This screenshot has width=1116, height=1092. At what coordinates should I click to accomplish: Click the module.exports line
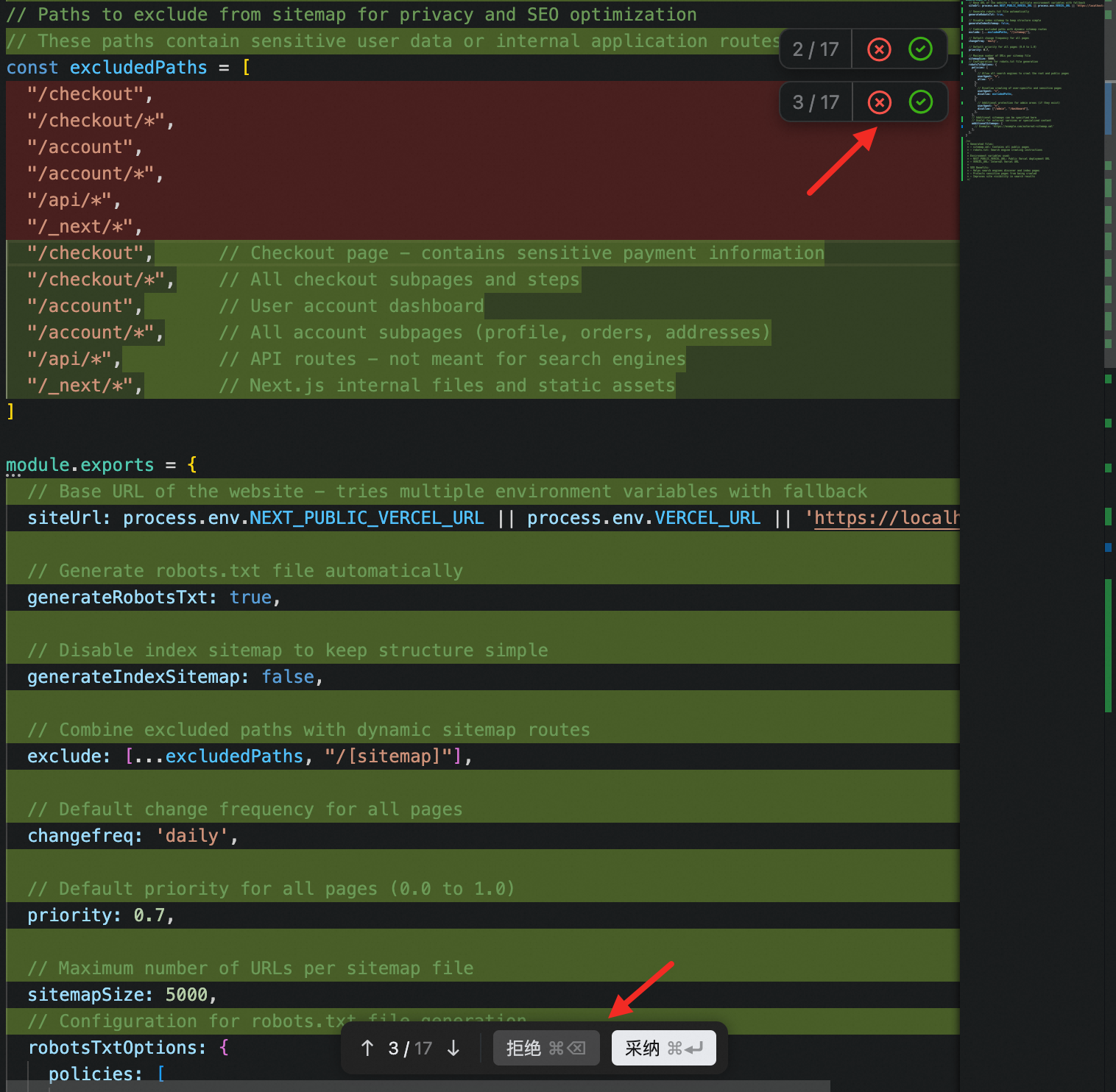[102, 465]
